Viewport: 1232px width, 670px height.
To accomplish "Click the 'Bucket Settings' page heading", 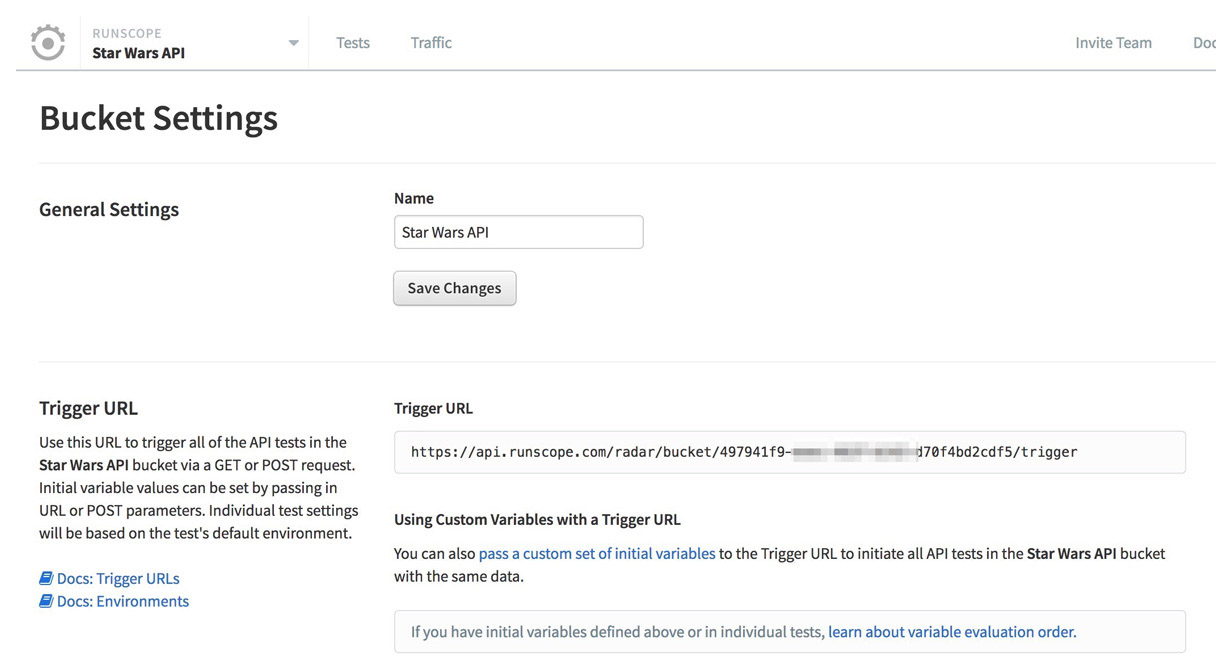I will [x=159, y=118].
